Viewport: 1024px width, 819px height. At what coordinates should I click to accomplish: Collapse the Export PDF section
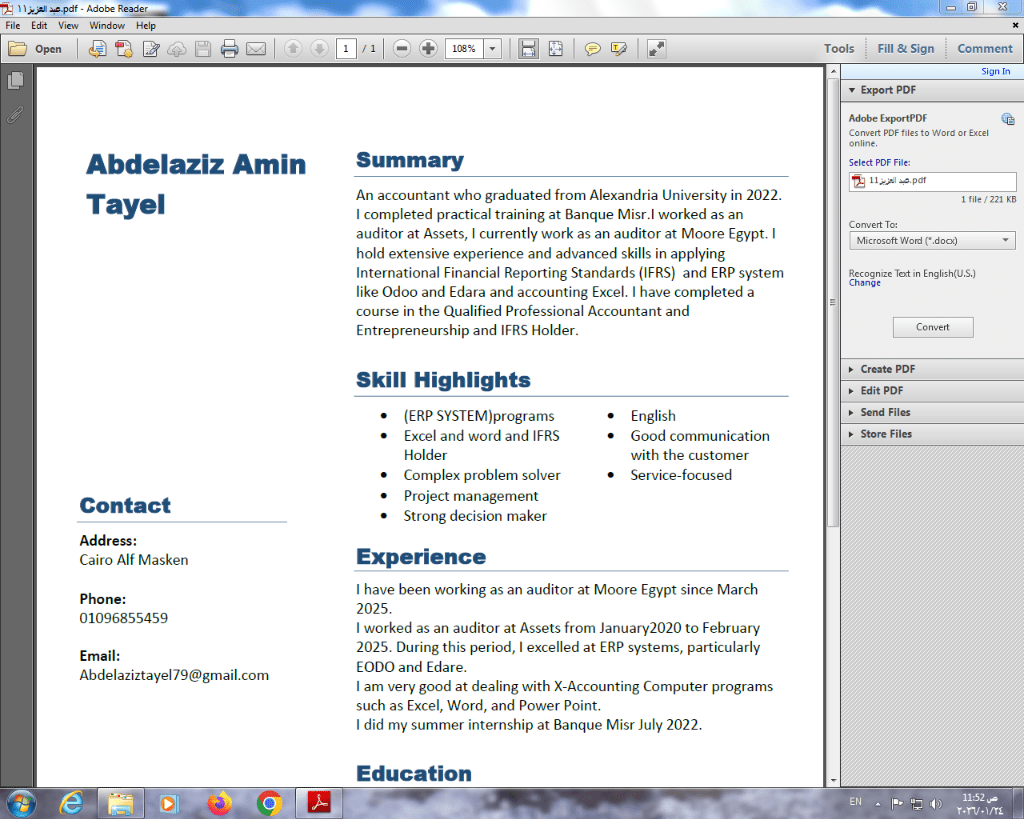click(888, 90)
